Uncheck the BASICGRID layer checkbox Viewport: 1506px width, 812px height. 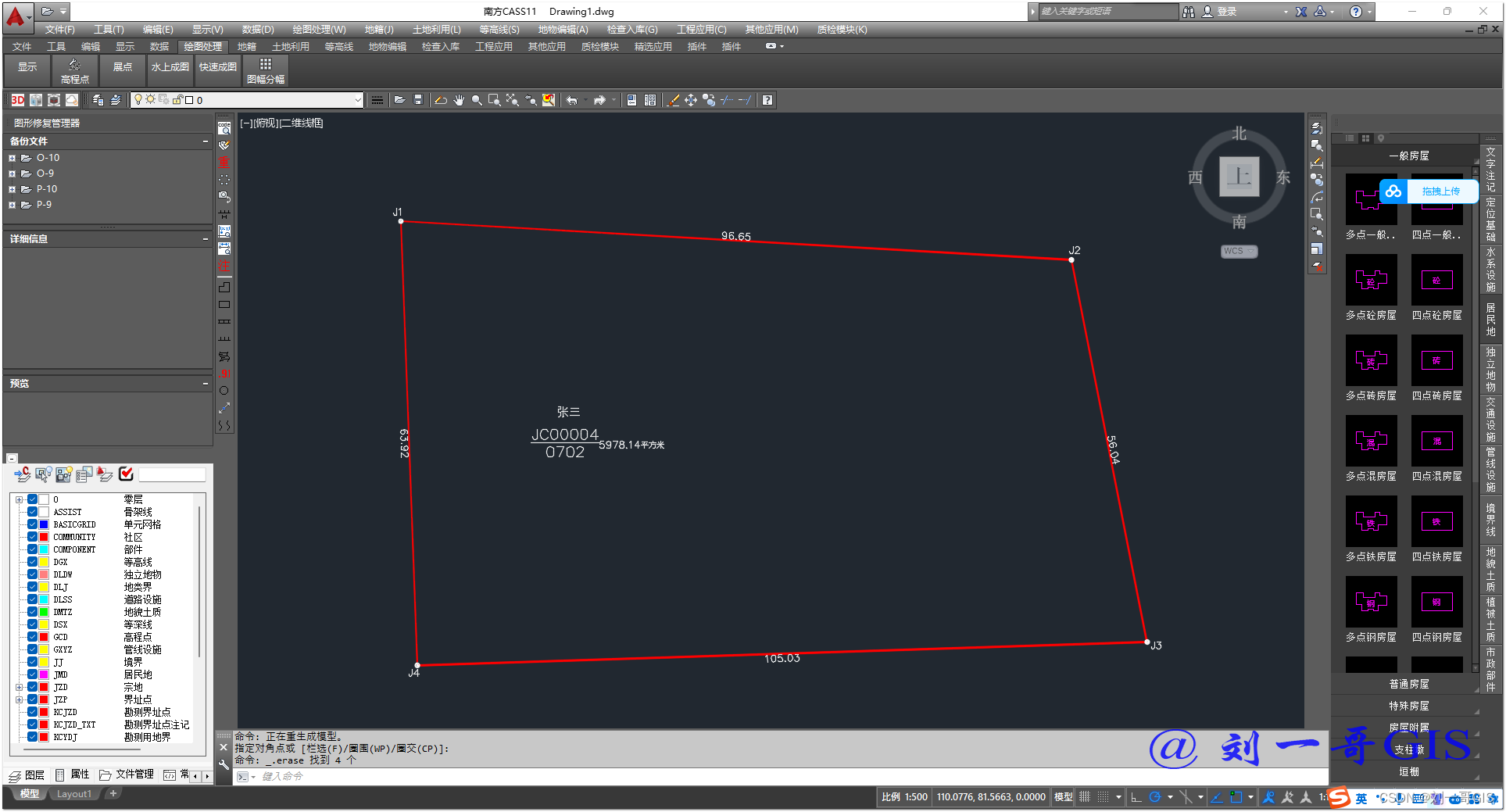click(33, 524)
